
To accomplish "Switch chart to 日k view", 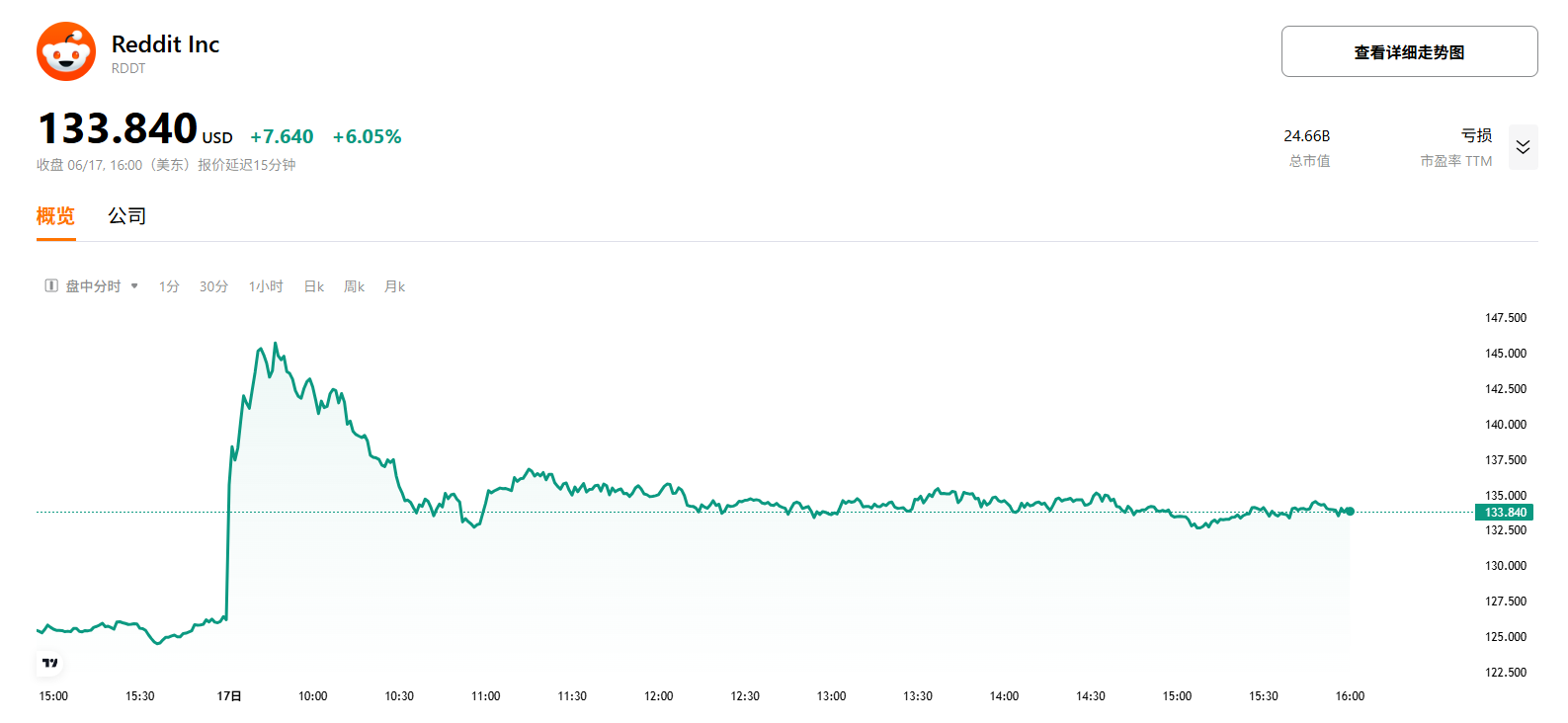I will coord(314,286).
